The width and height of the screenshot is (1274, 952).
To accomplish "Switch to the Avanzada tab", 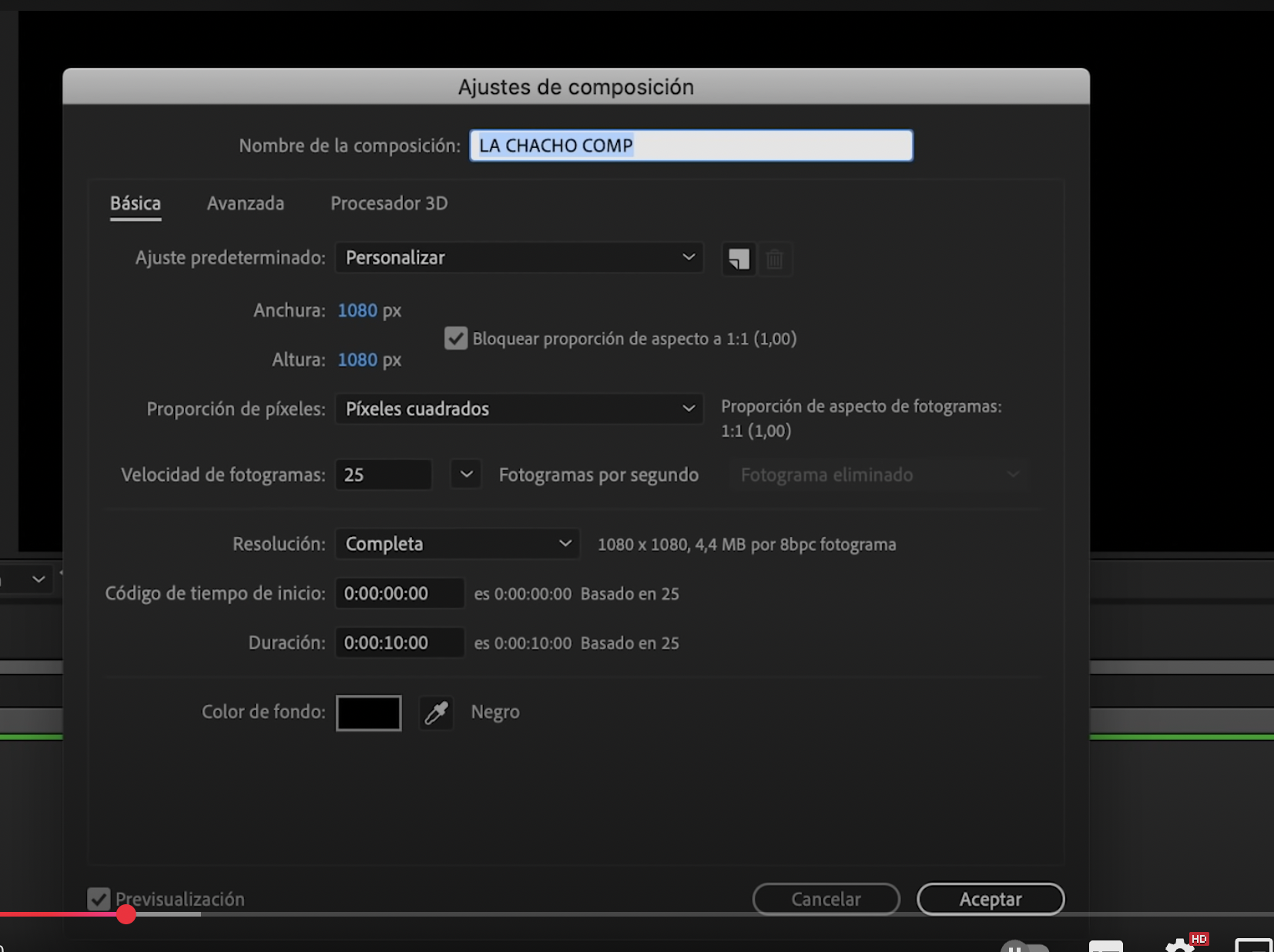I will pyautogui.click(x=246, y=203).
